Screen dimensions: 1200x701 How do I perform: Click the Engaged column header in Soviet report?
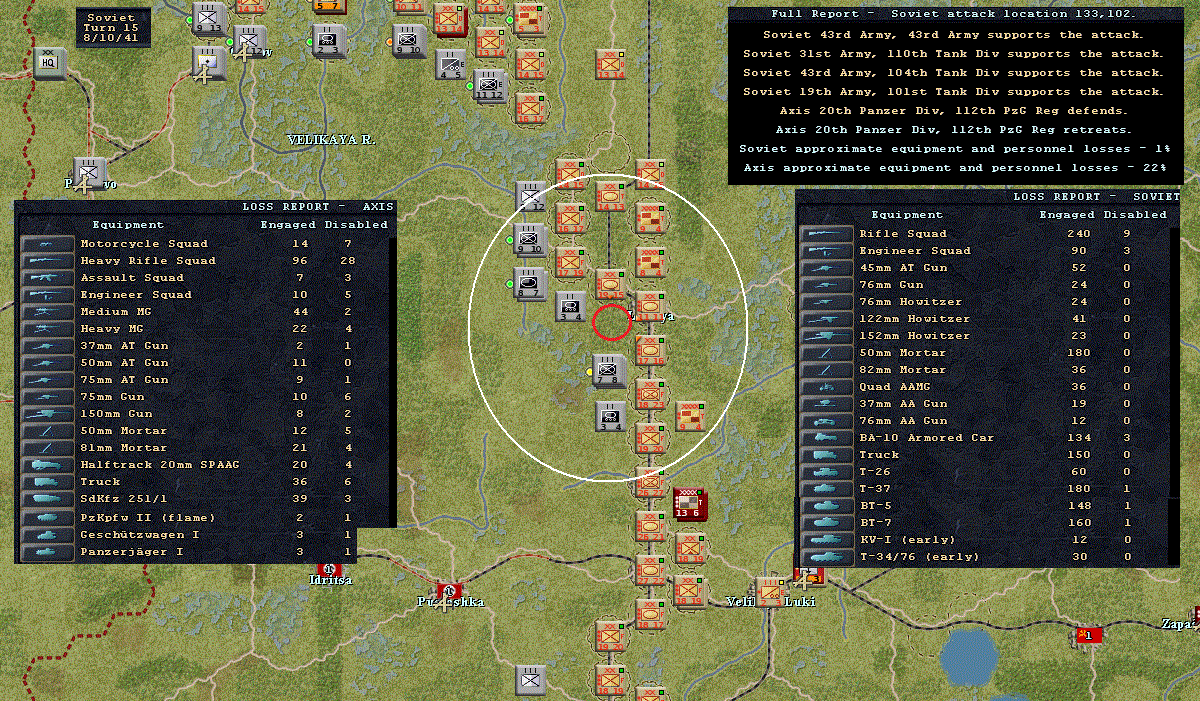pyautogui.click(x=1069, y=215)
